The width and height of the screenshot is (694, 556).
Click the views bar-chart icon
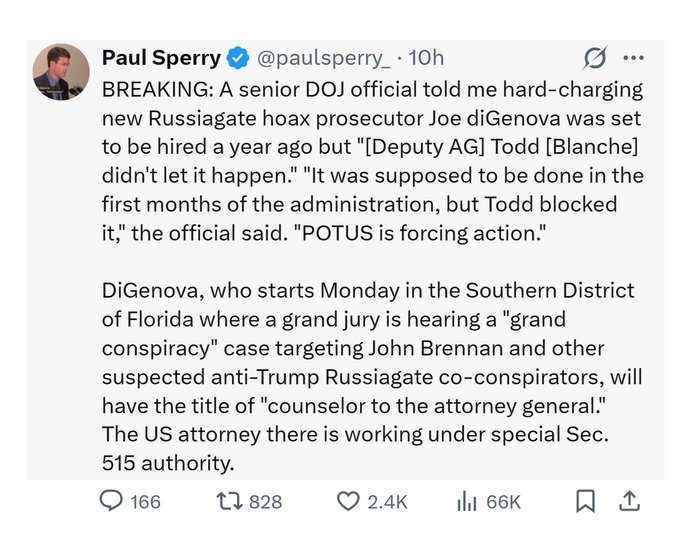tap(466, 502)
